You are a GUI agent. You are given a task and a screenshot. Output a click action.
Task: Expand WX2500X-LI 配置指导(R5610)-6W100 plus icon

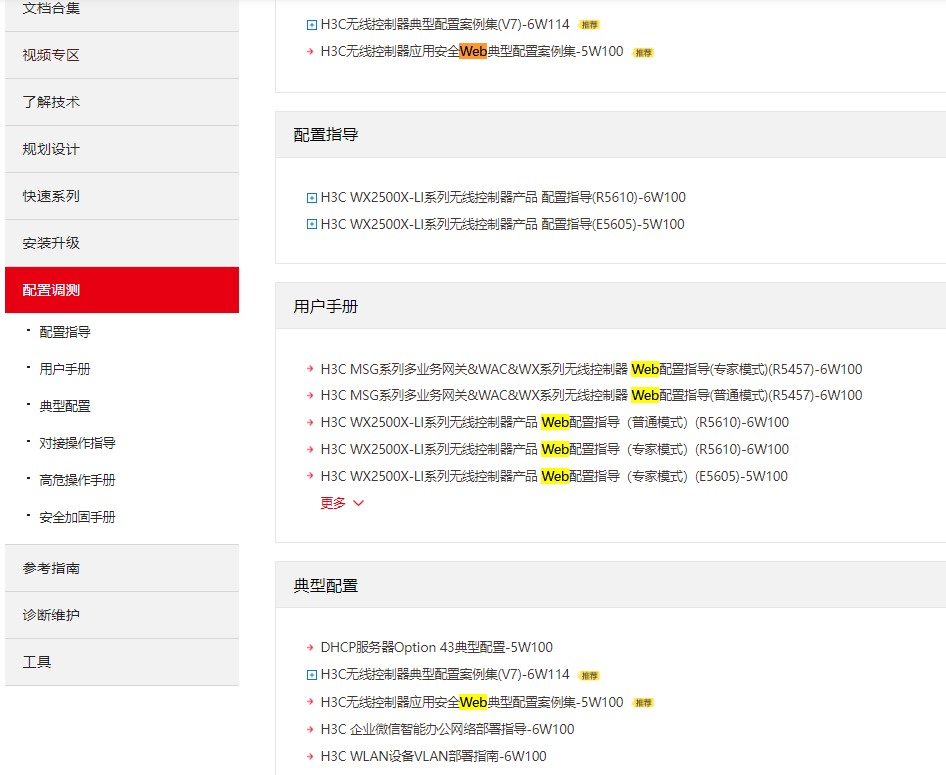(311, 198)
